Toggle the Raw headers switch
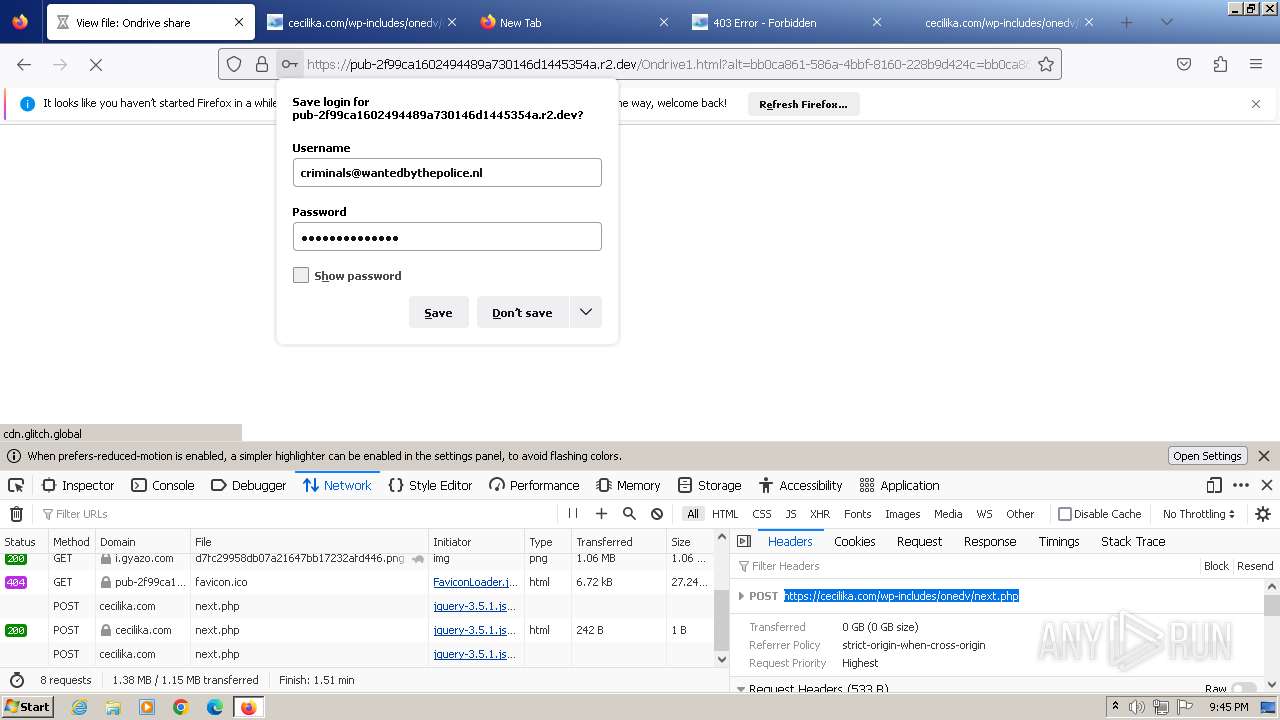1280x720 pixels. (x=1244, y=689)
